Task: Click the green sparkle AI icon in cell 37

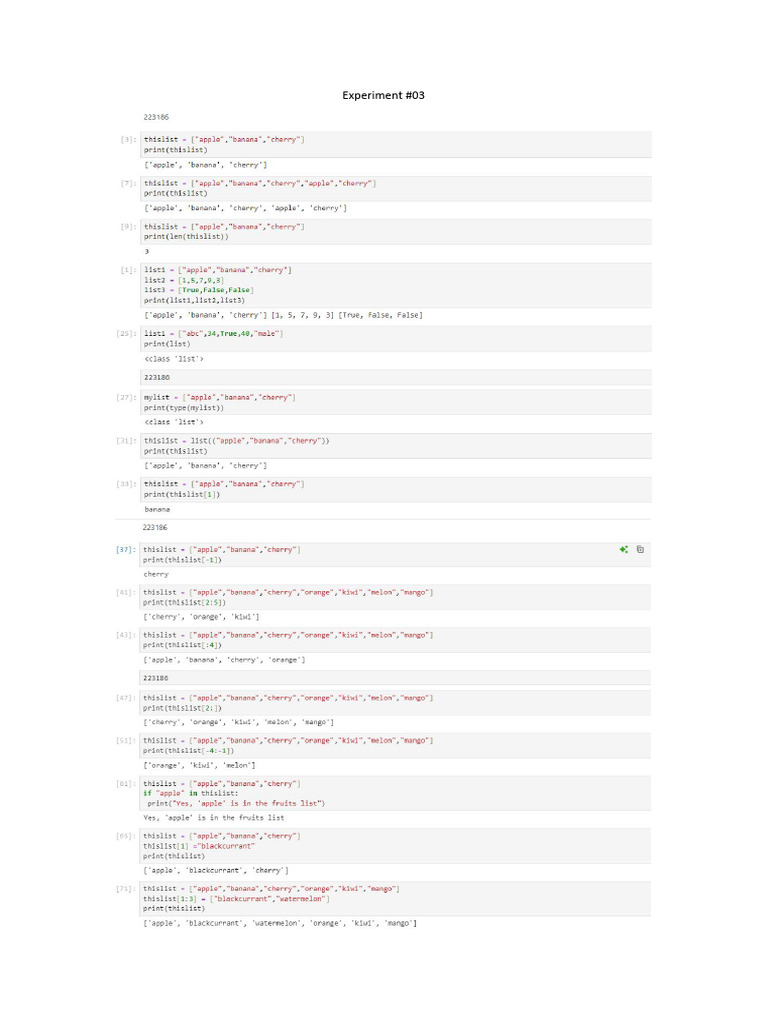Action: 624,549
